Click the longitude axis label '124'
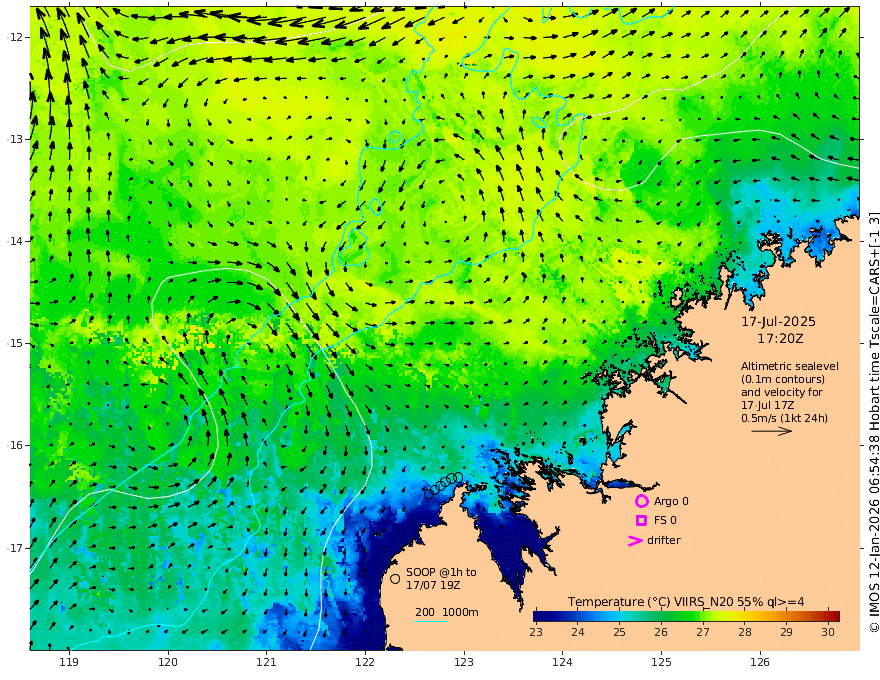Image resolution: width=880 pixels, height=680 pixels. pyautogui.click(x=563, y=663)
